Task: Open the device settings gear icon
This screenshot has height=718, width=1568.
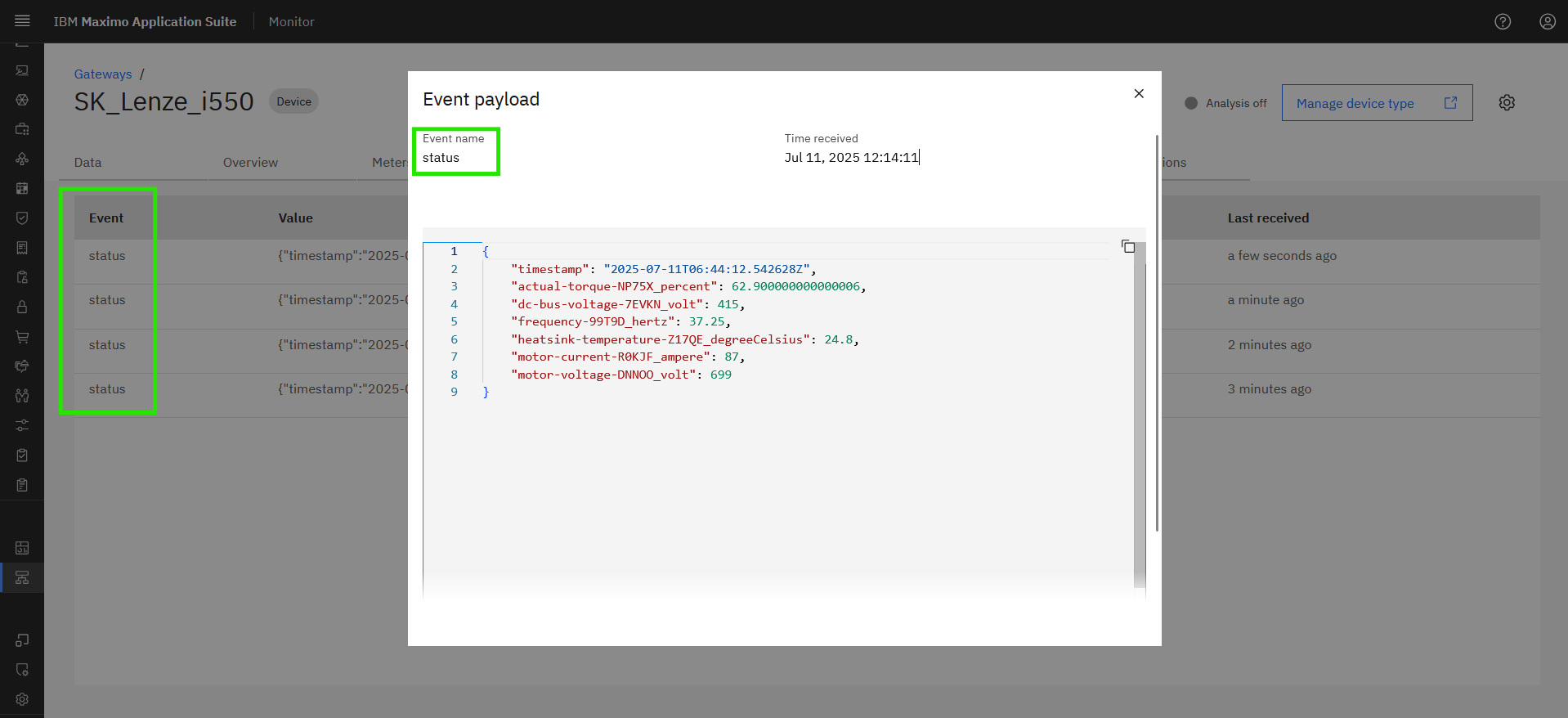Action: coord(1507,102)
